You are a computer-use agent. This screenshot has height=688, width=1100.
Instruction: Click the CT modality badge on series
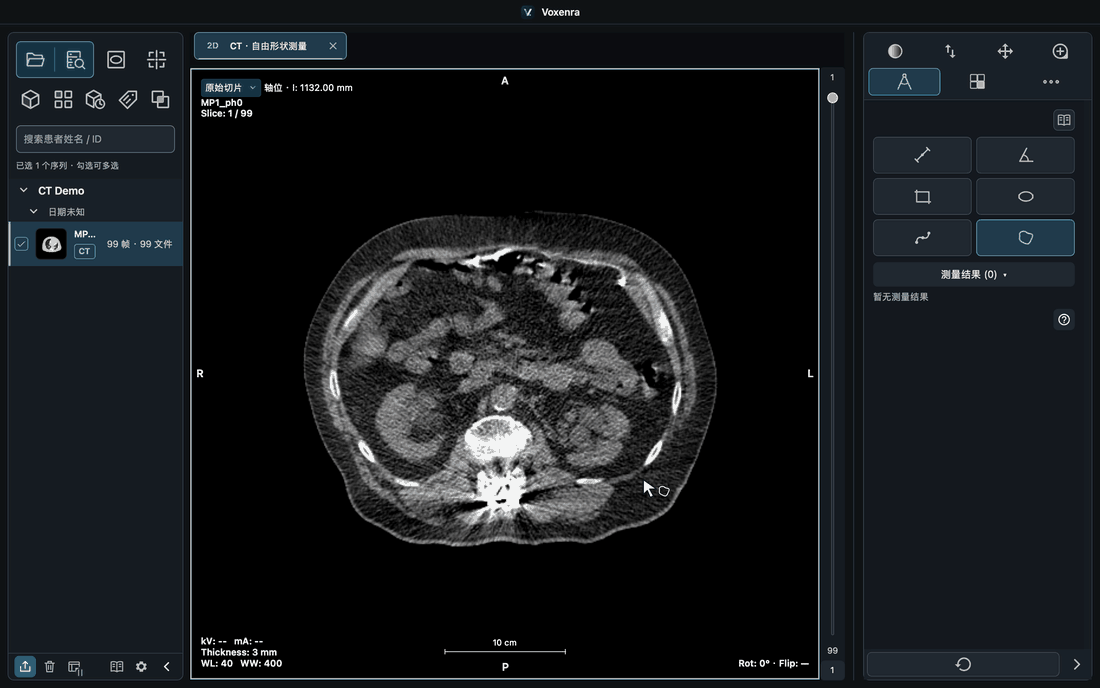[84, 251]
